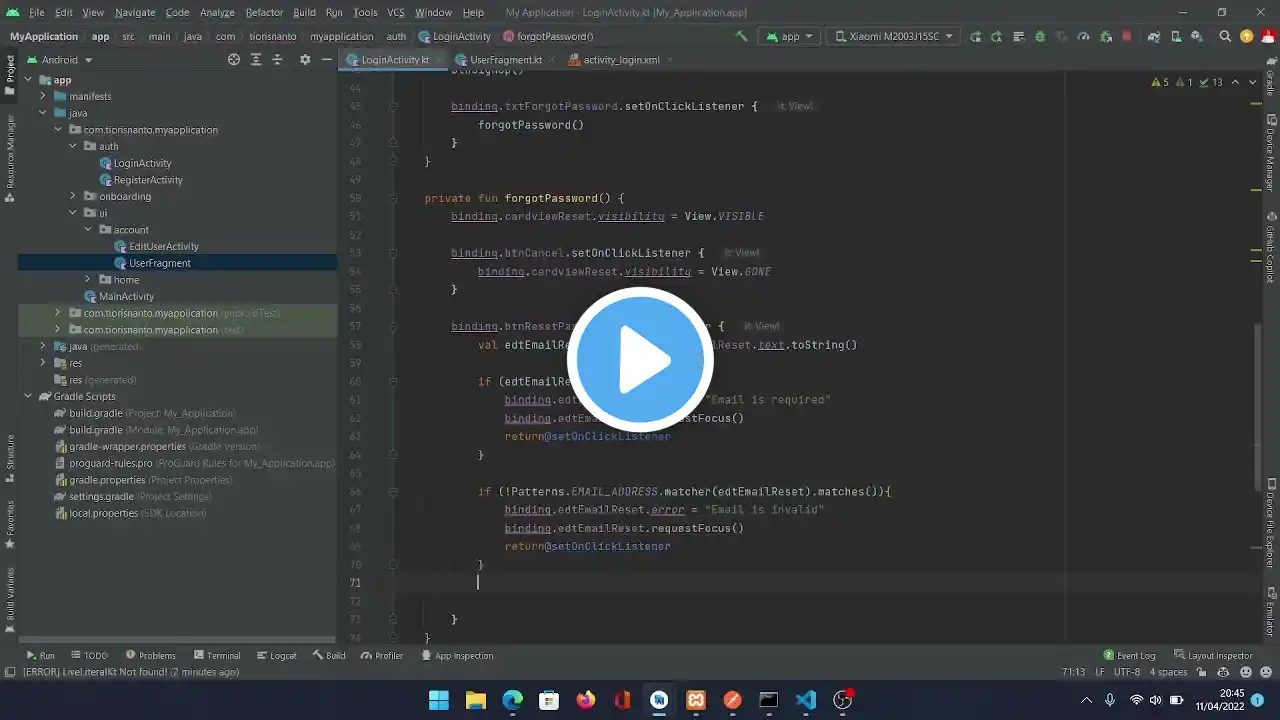Open the app run configuration dropdown
This screenshot has height=720, width=1280.
tap(790, 36)
